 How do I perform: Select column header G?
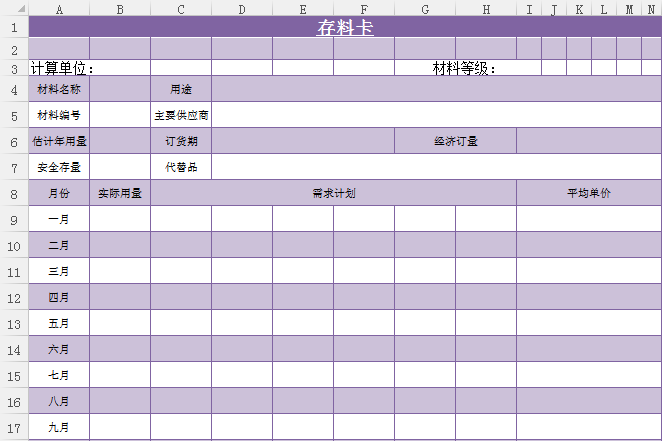coord(425,8)
